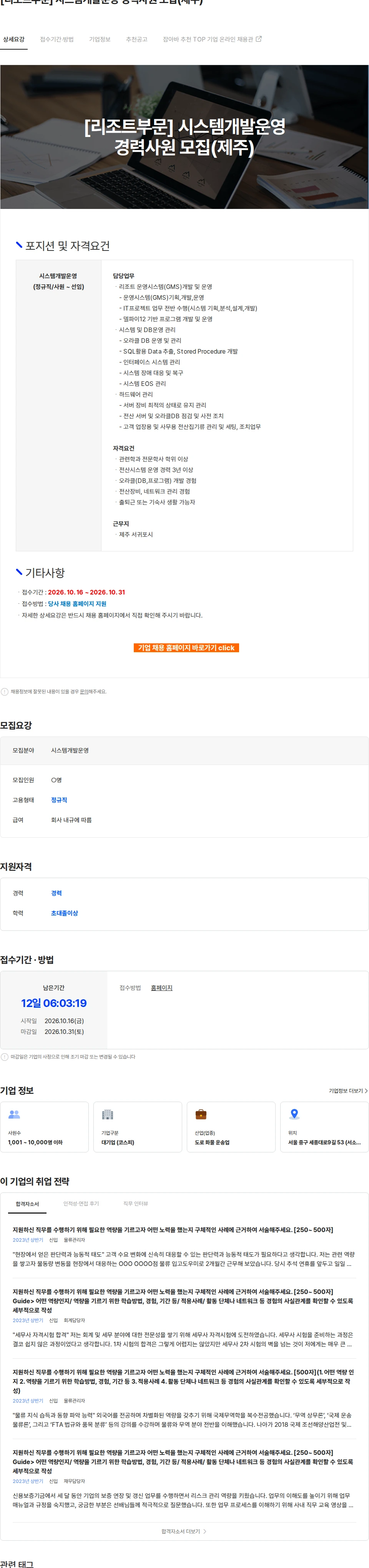Click 회사 내규에 따름 salary text
Screen dimensions: 369x1568
[71, 820]
